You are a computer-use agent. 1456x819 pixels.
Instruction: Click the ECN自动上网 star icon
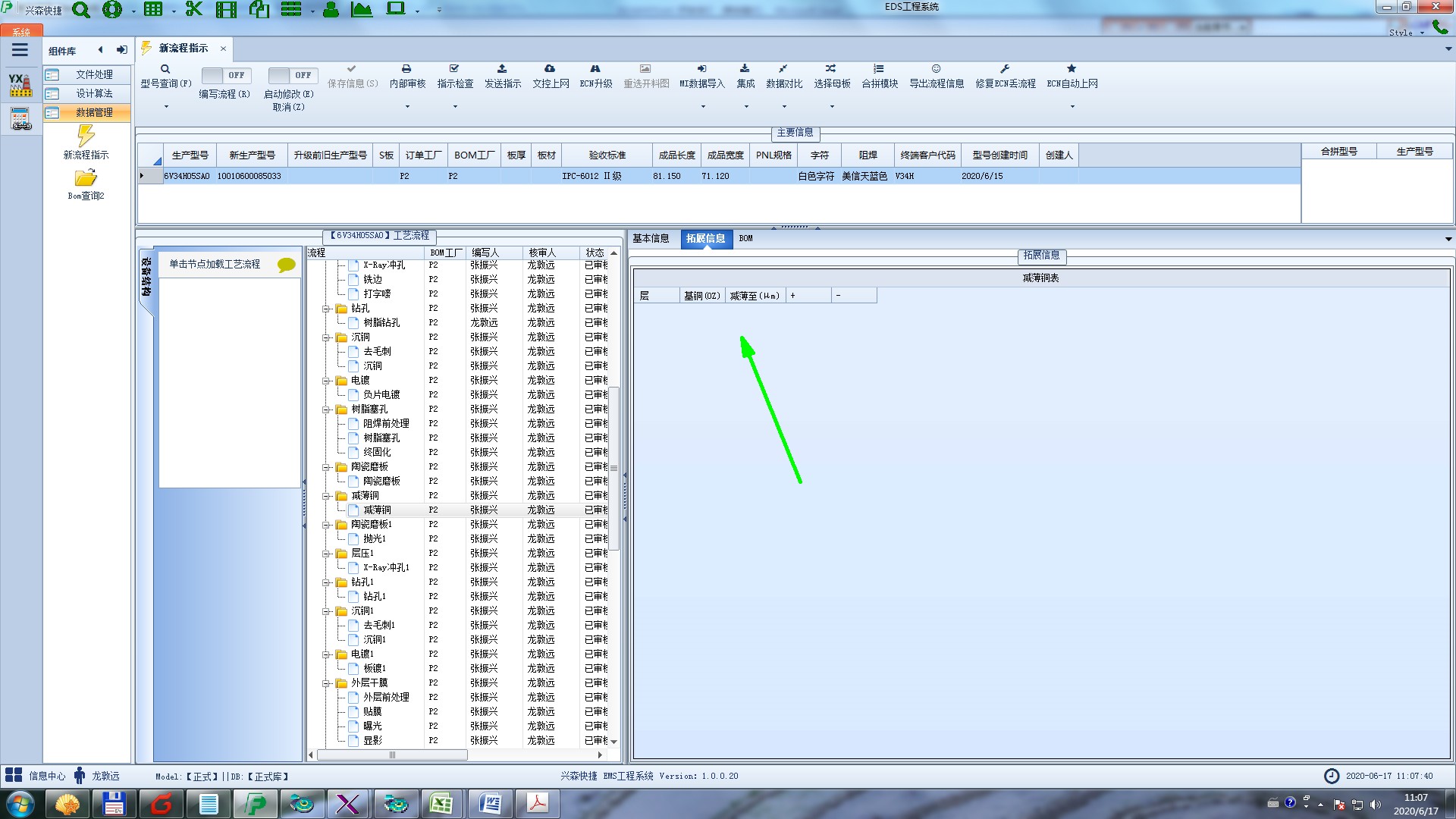click(1072, 69)
